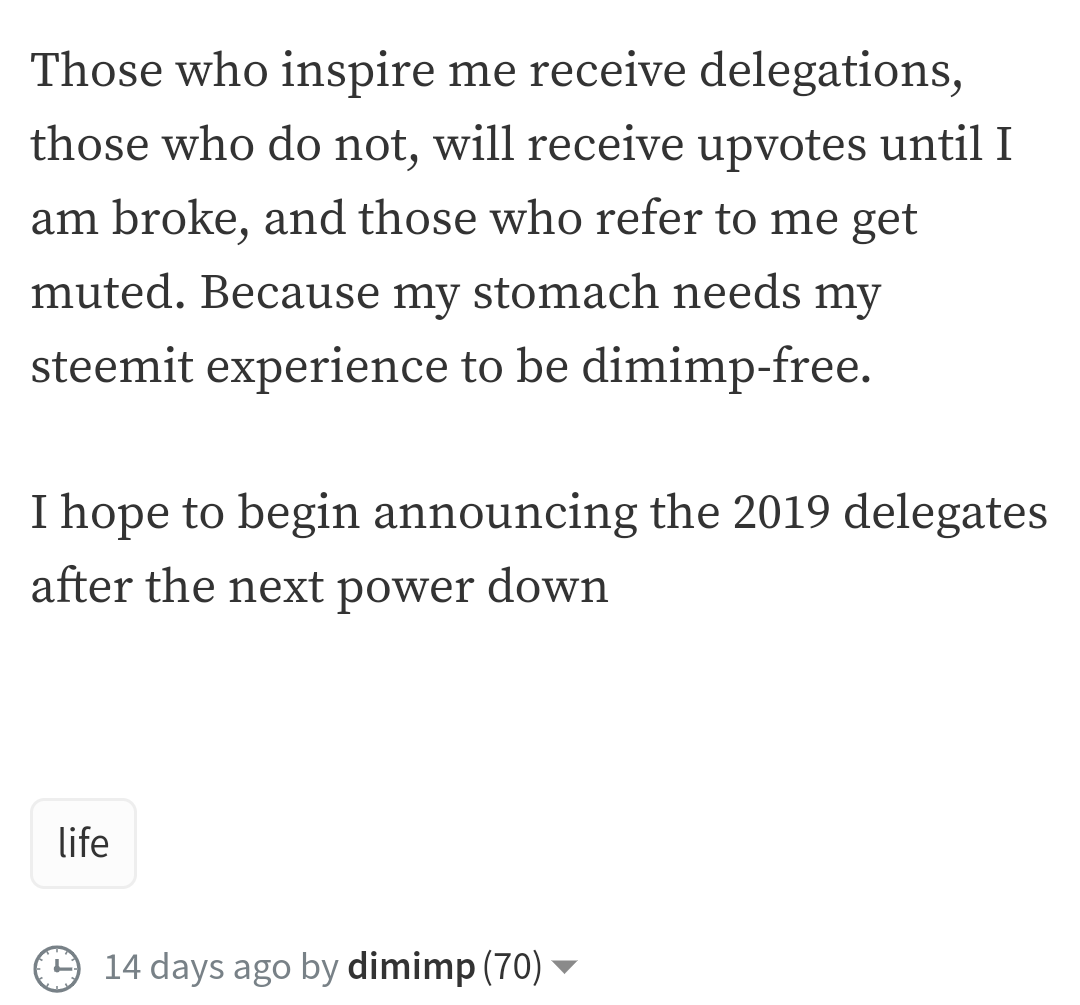
Task: Click the word "stomach" in the post
Action: 565,292
